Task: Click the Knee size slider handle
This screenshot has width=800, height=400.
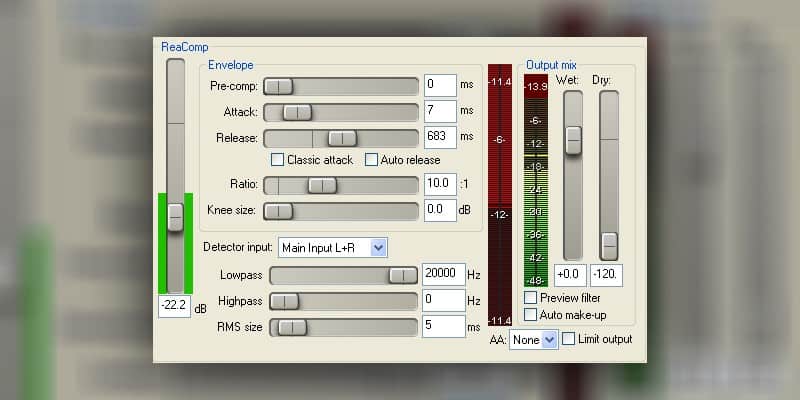Action: pyautogui.click(x=278, y=211)
